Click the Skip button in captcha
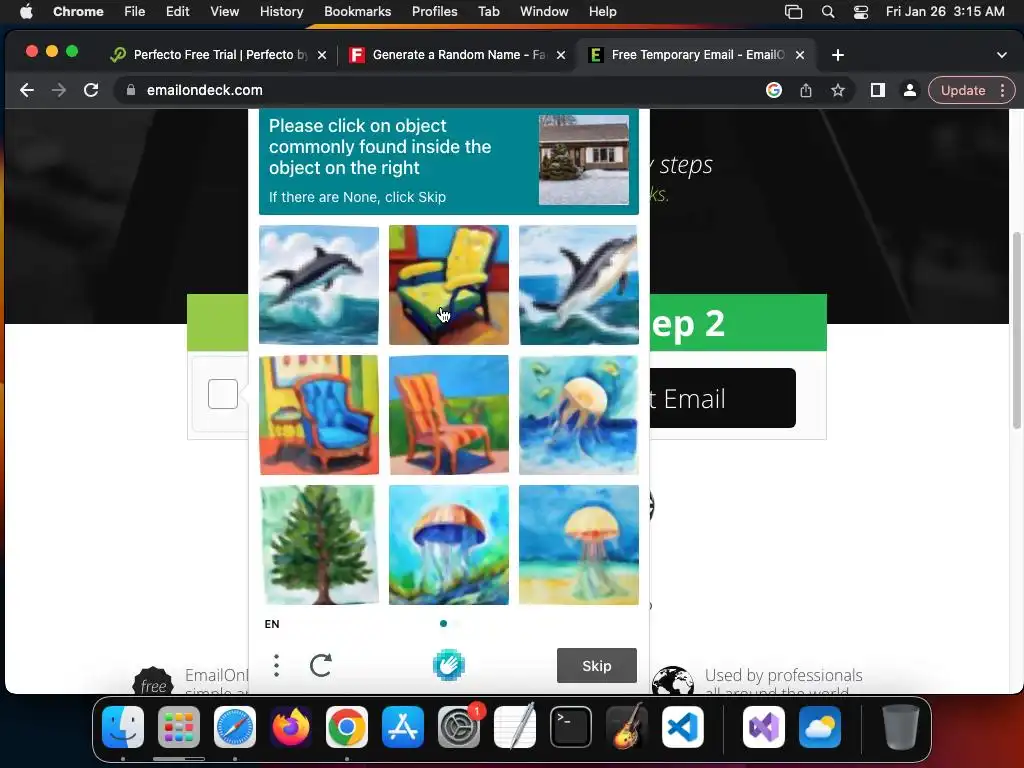Image resolution: width=1024 pixels, height=768 pixels. pos(596,665)
